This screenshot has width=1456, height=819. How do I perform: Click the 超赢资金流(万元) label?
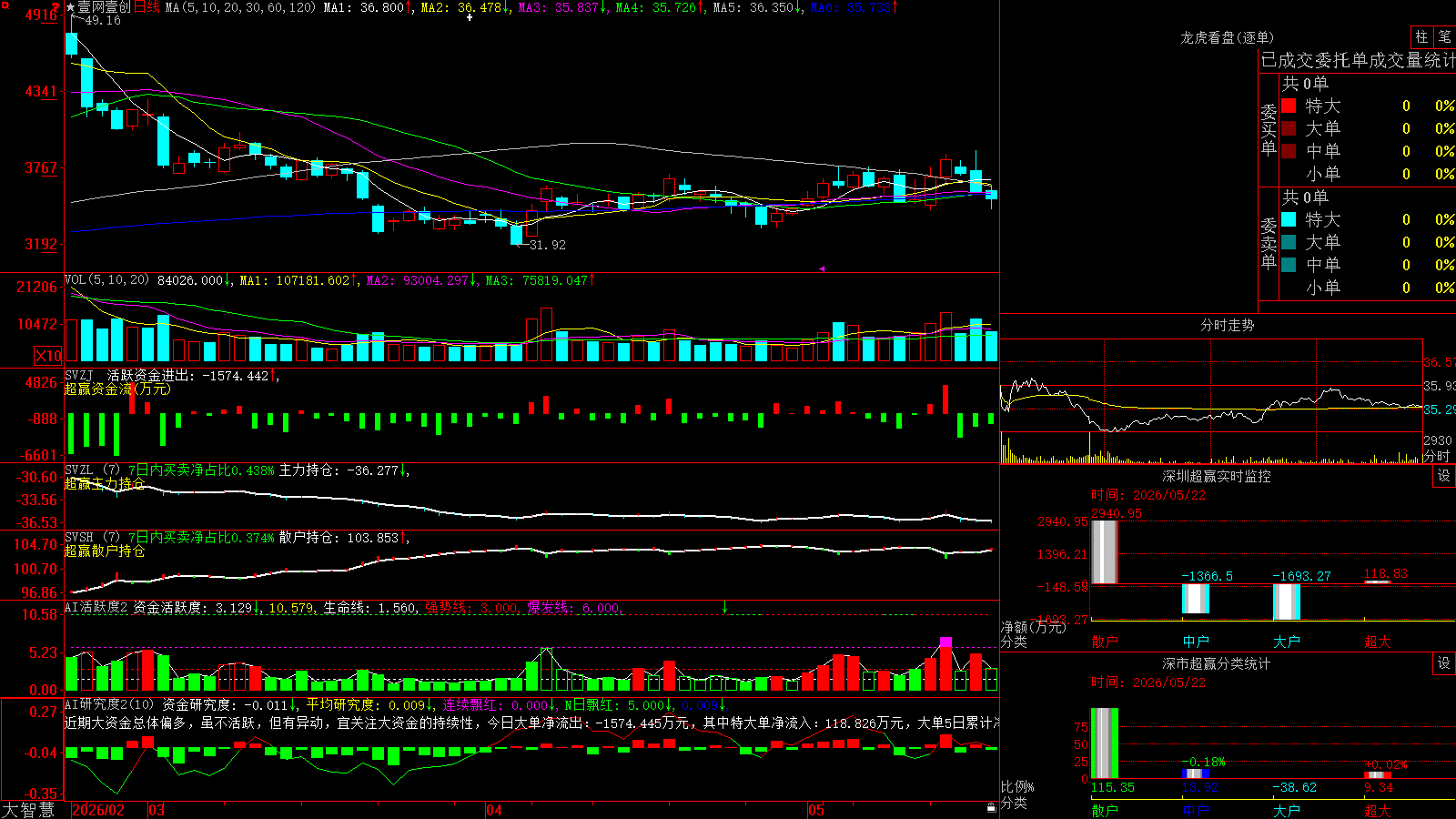pyautogui.click(x=117, y=389)
